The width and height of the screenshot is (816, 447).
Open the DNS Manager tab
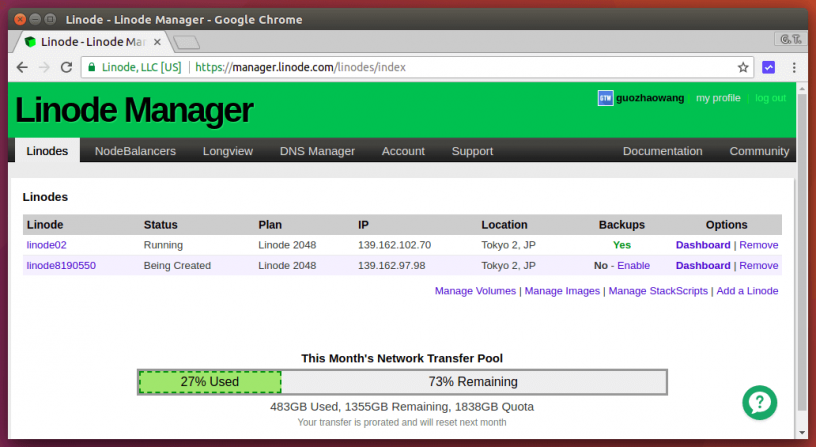[317, 151]
